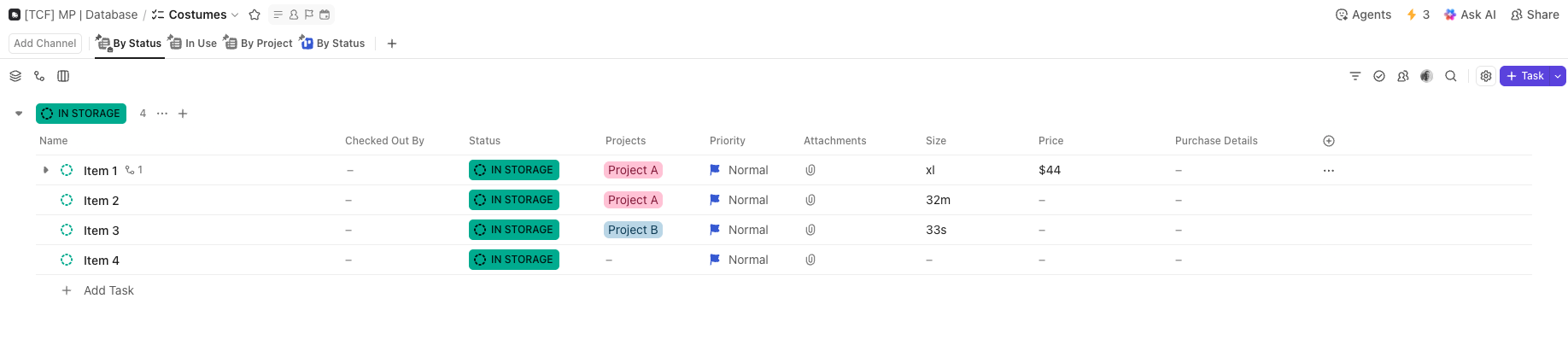This screenshot has width=1568, height=357.
Task: Click the Group layers icon
Action: pyautogui.click(x=15, y=76)
